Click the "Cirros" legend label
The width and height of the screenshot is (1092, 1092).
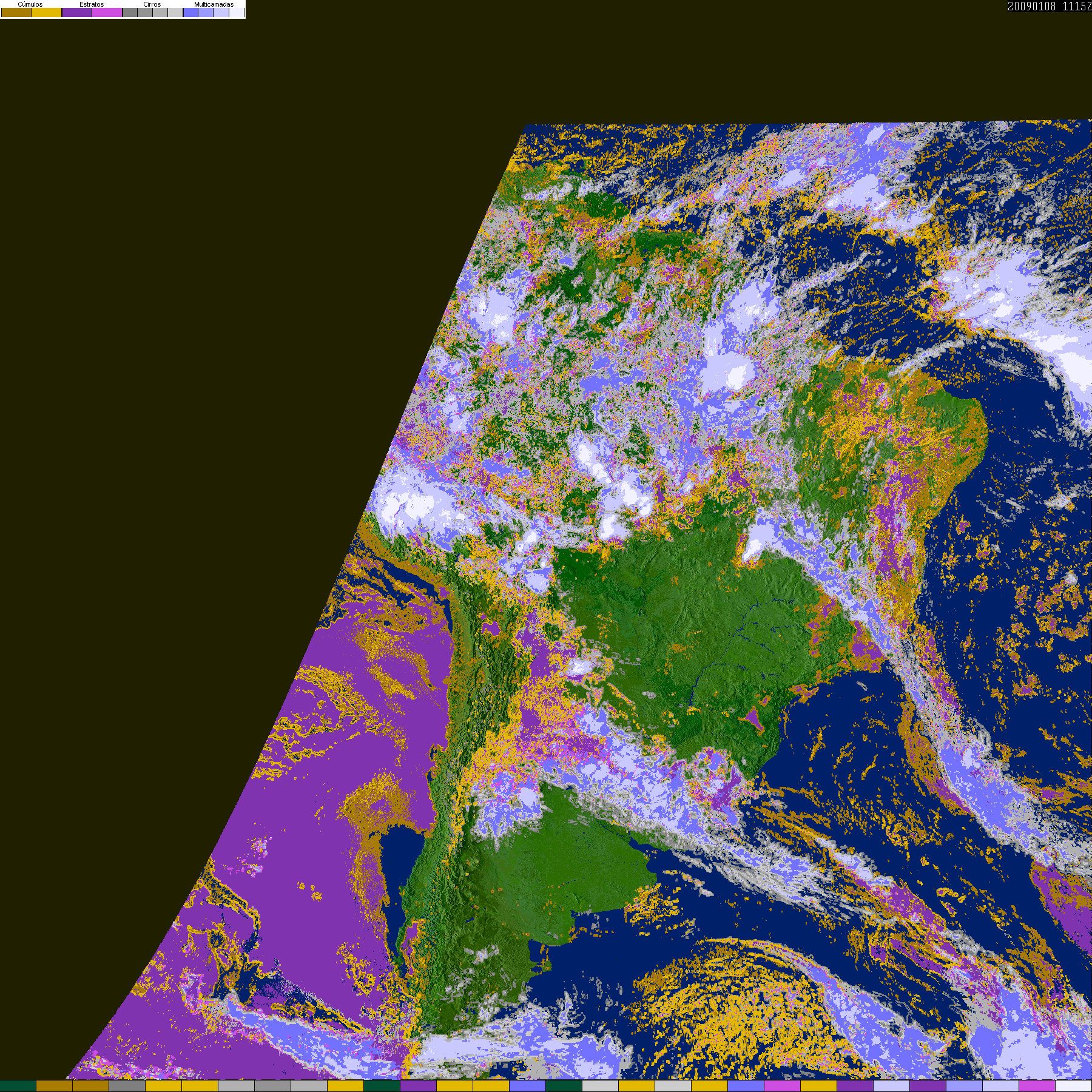click(x=152, y=4)
